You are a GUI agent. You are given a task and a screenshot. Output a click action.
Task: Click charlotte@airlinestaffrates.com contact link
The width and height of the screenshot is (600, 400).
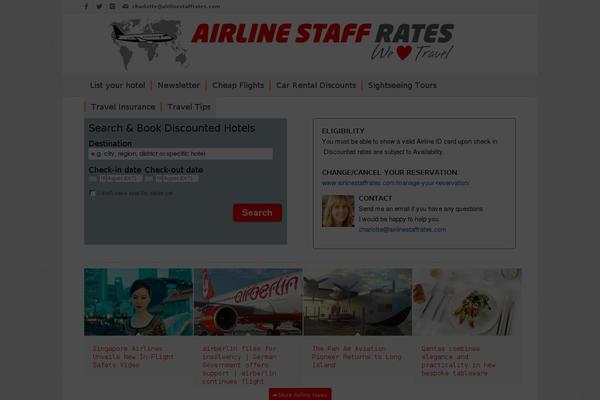402,230
